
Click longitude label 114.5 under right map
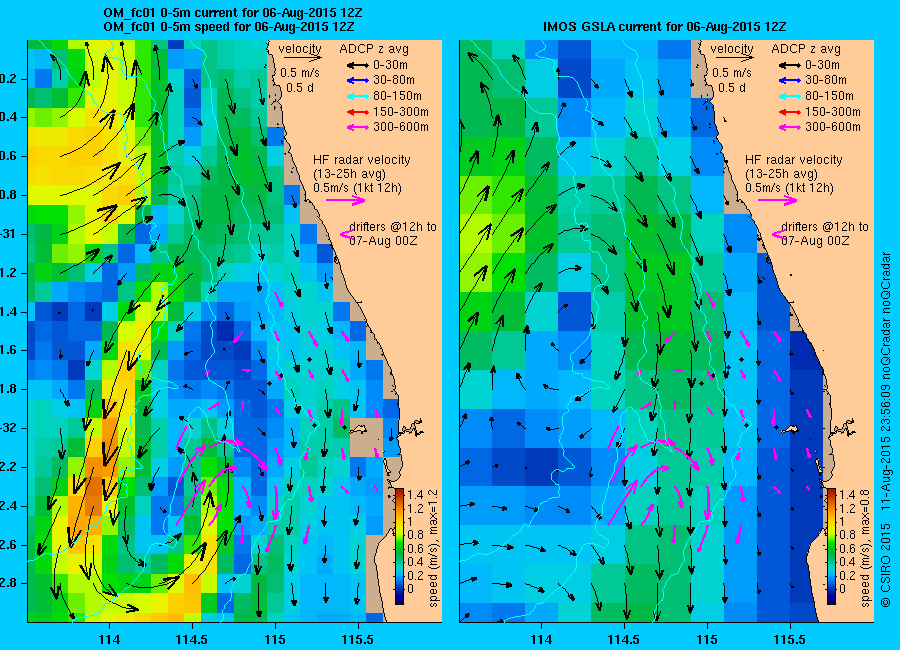(624, 640)
